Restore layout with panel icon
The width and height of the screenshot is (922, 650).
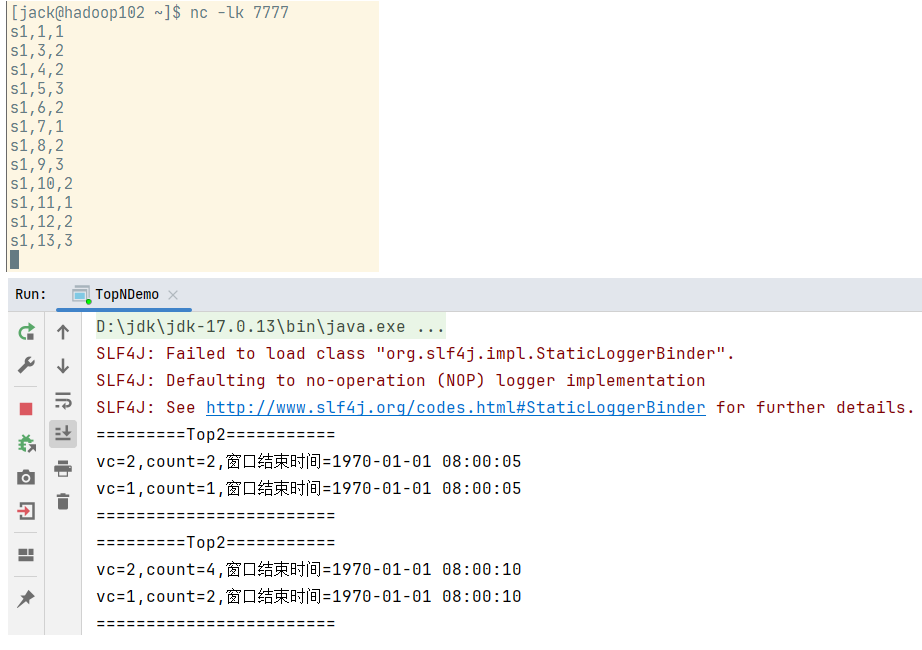(x=26, y=555)
